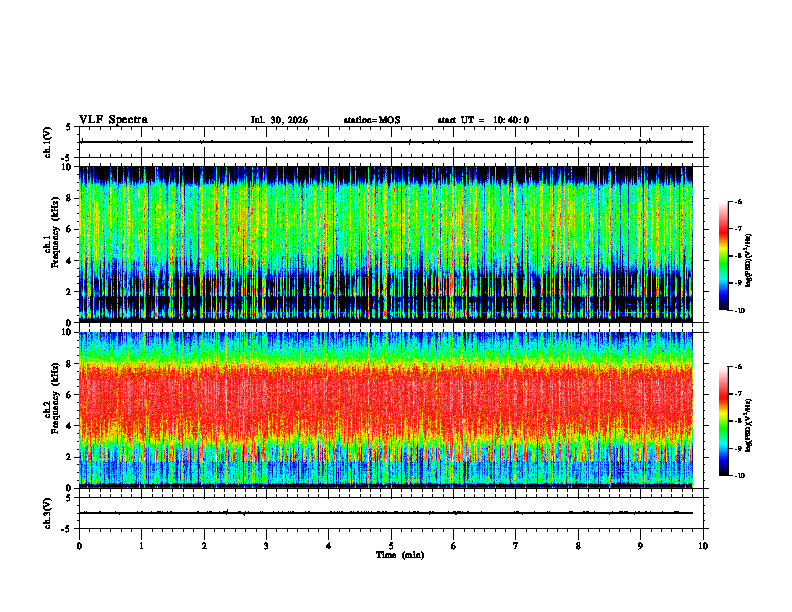Image resolution: width=792 pixels, height=612 pixels.
Task: Click the "ch.1(V)" axis label
Action: pos(48,142)
